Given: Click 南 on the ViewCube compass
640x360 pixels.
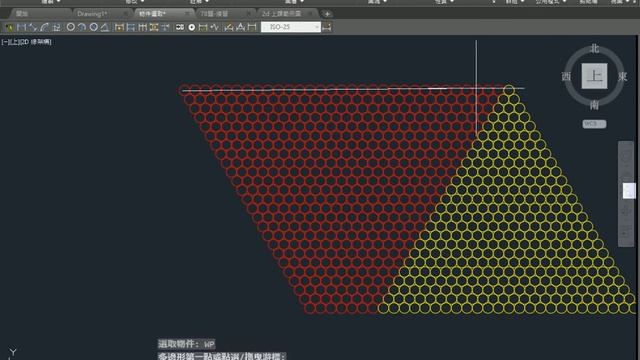Looking at the screenshot, I should click(x=594, y=105).
